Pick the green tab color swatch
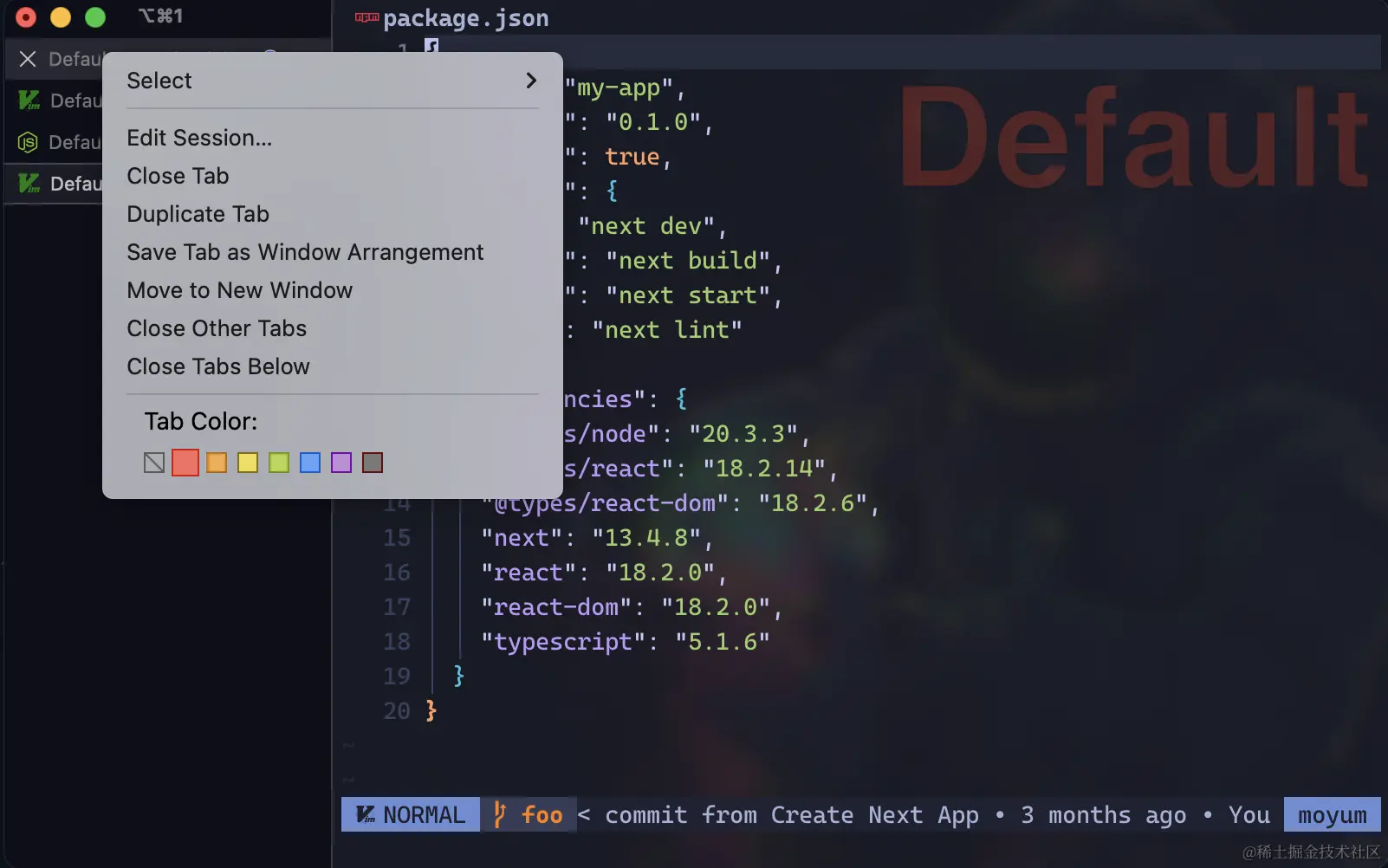Screen dimensions: 1388x868 coord(279,463)
